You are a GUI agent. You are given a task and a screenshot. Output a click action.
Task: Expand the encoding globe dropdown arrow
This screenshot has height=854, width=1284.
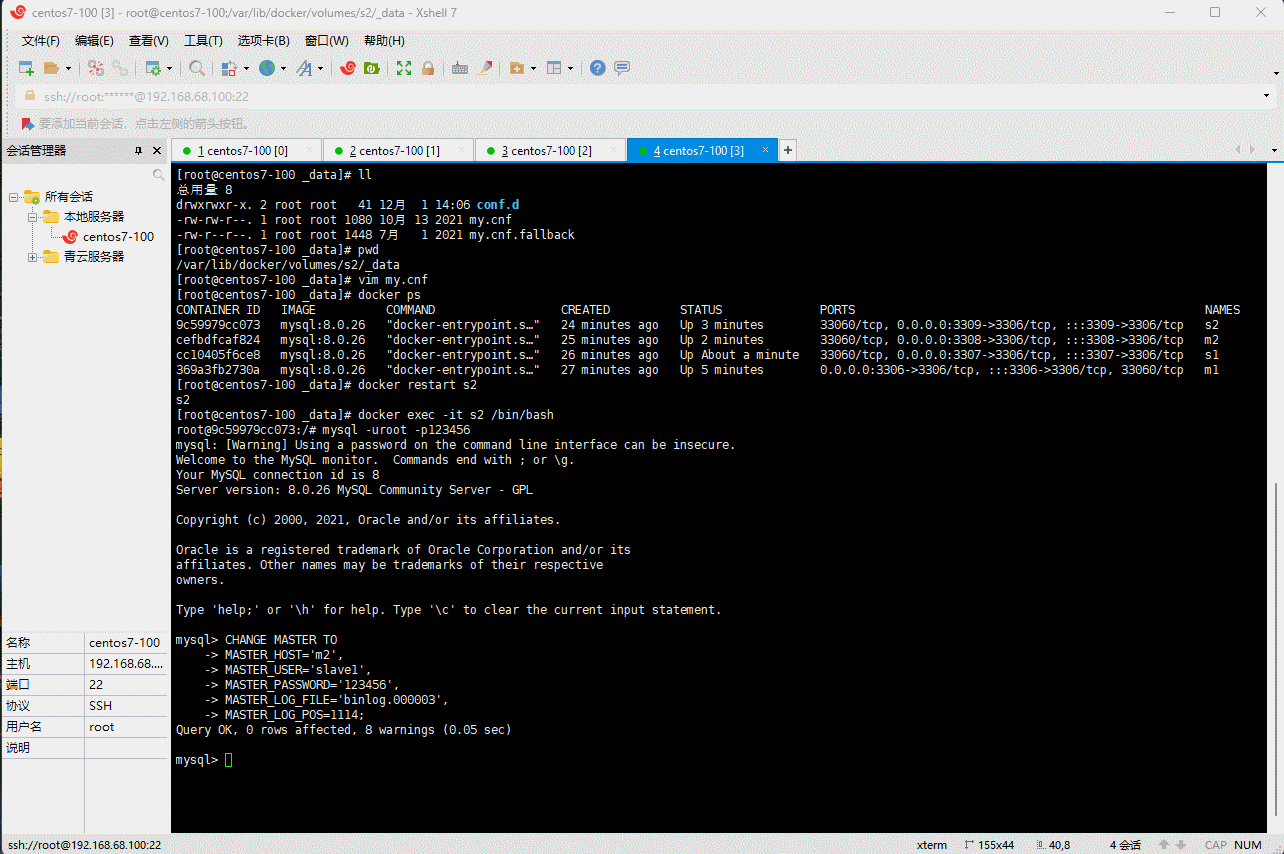[x=283, y=69]
